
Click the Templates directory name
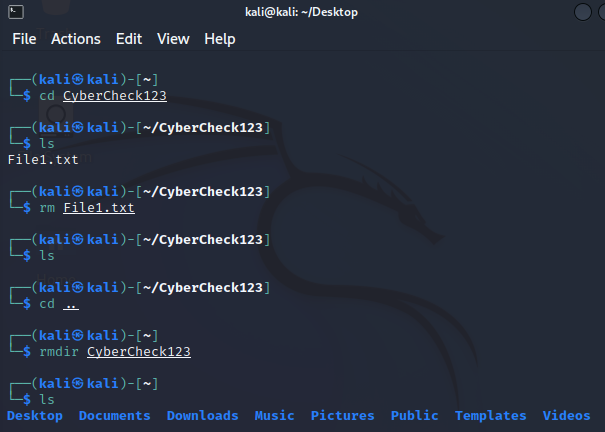(490, 415)
